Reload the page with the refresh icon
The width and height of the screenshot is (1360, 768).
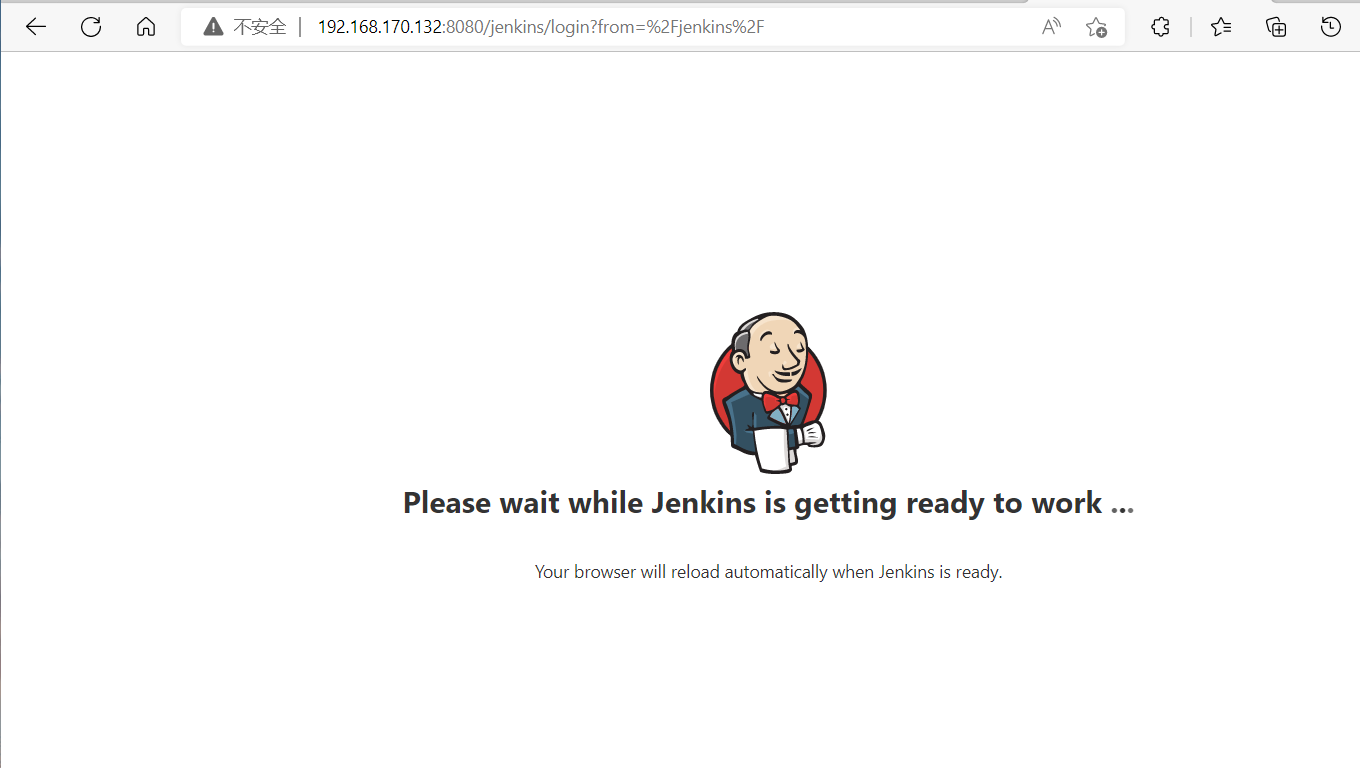(x=91, y=27)
